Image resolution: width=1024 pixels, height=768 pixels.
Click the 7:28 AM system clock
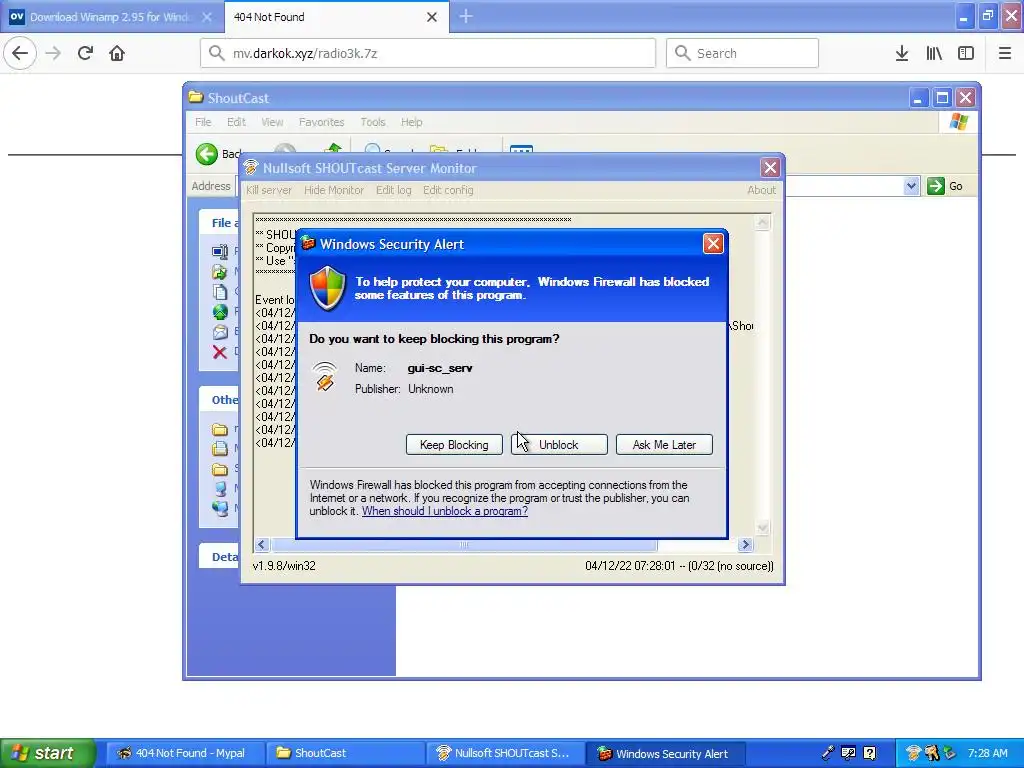pyautogui.click(x=987, y=753)
